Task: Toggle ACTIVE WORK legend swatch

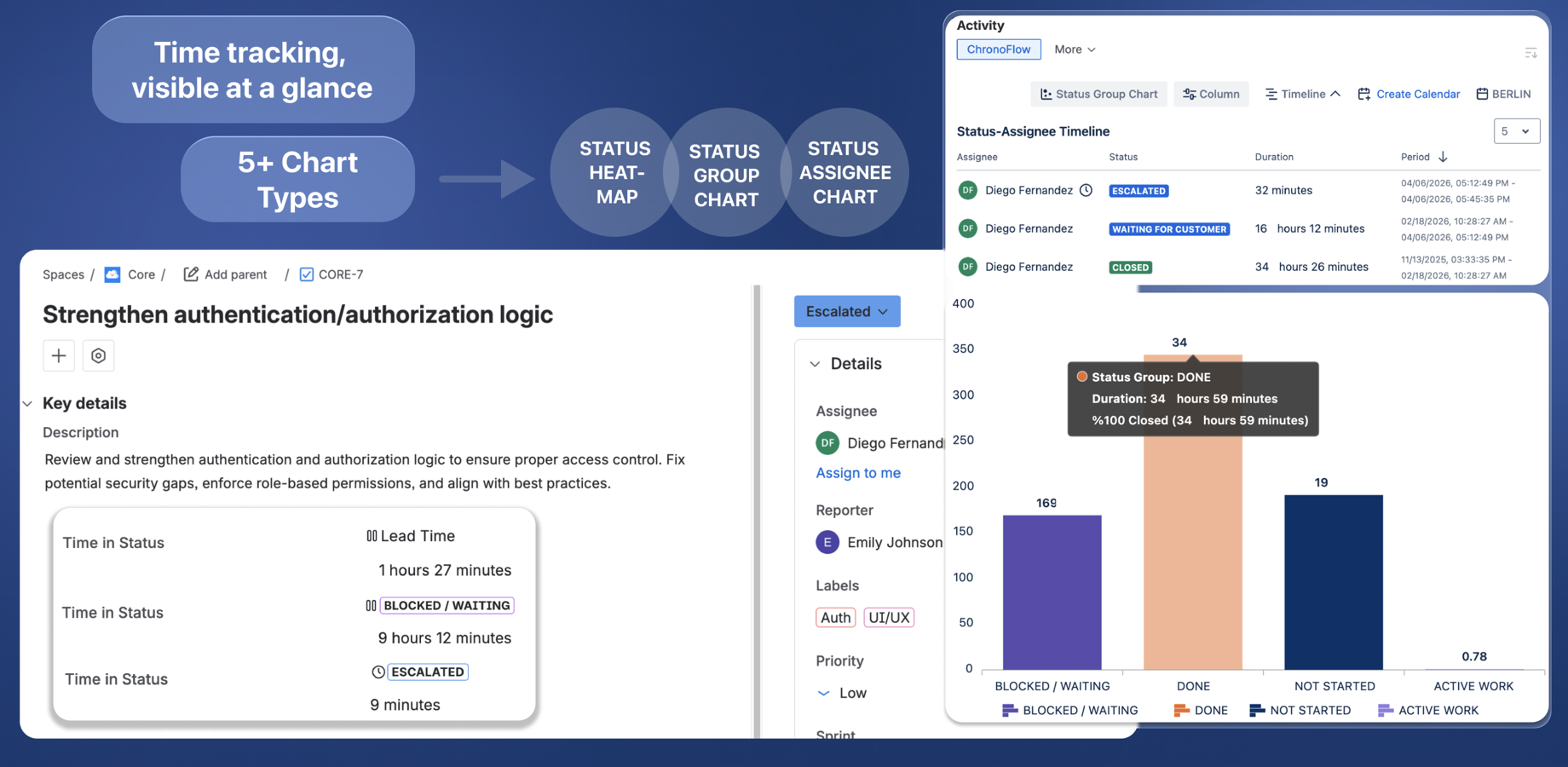Action: click(x=1386, y=710)
